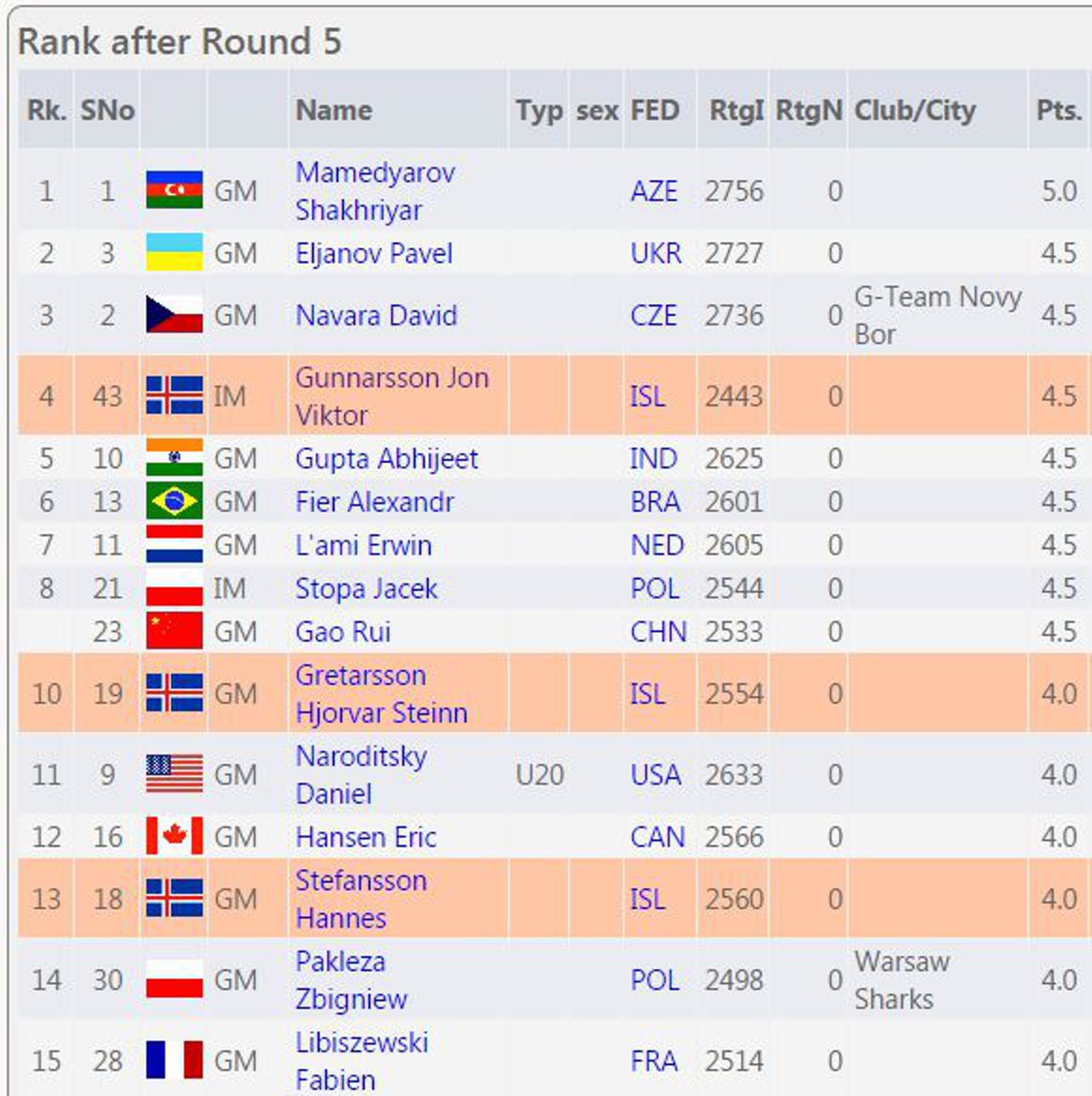Click the Czech flag icon in Navara's row
This screenshot has width=1092, height=1096.
[174, 315]
